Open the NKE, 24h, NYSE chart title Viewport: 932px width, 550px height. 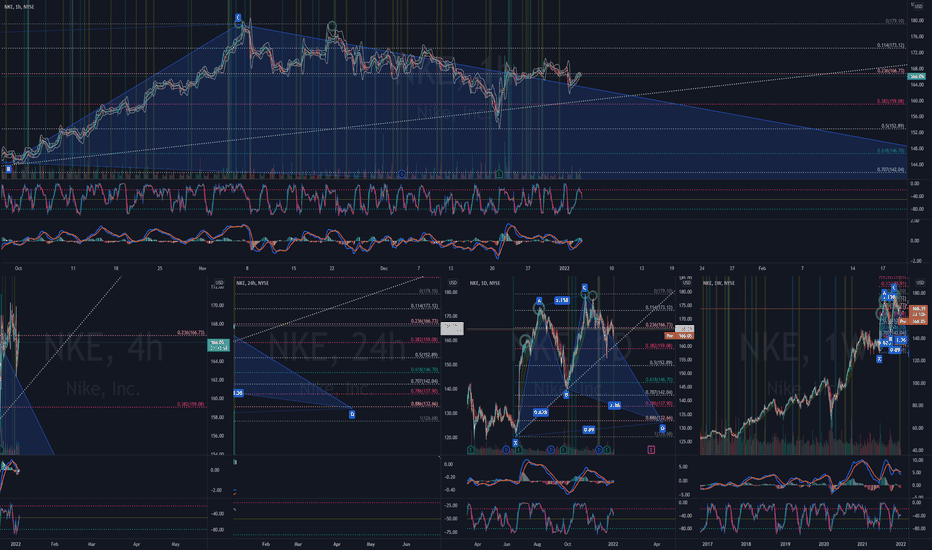[252, 283]
